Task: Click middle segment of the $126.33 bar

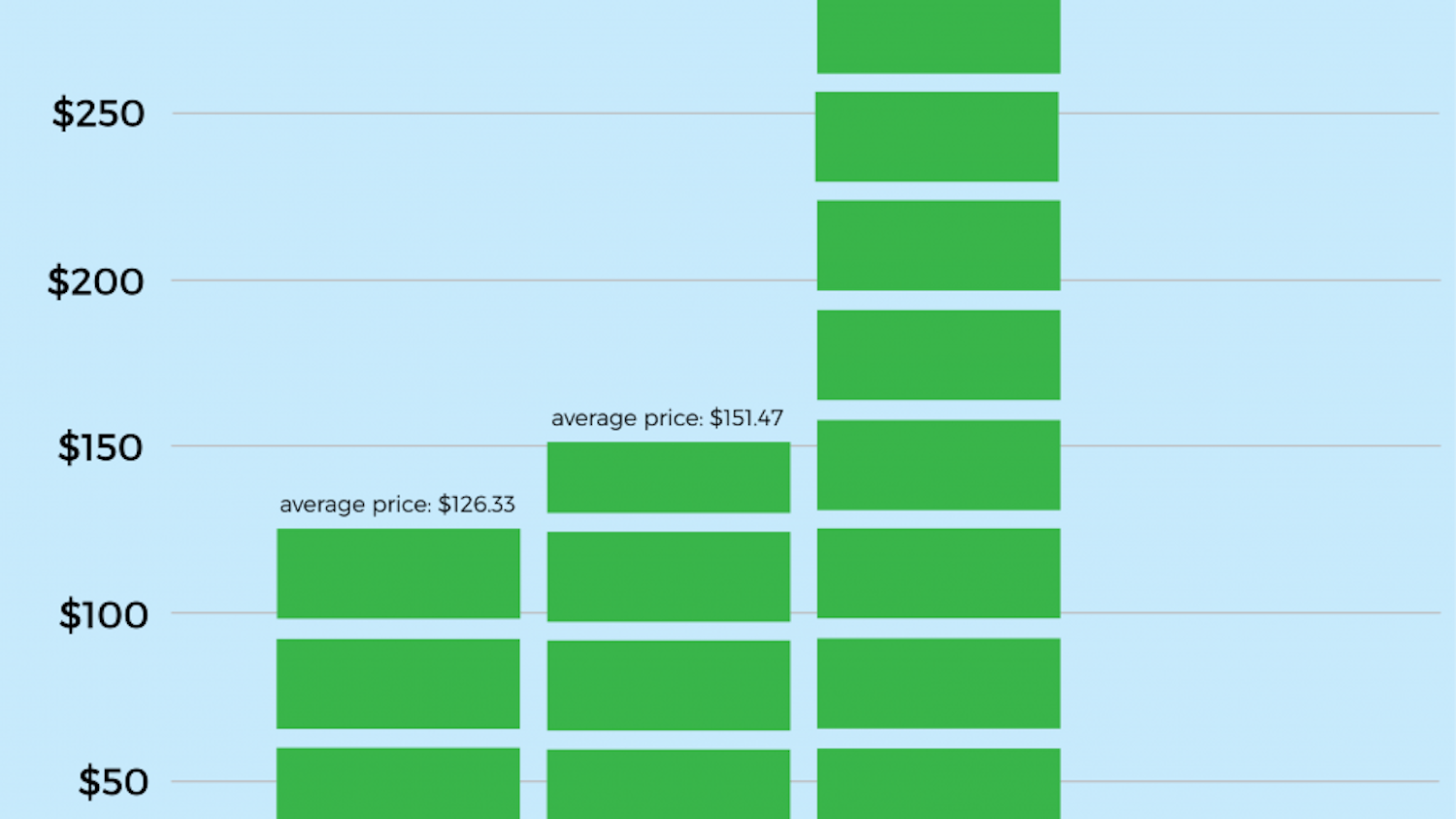Action: click(x=398, y=683)
